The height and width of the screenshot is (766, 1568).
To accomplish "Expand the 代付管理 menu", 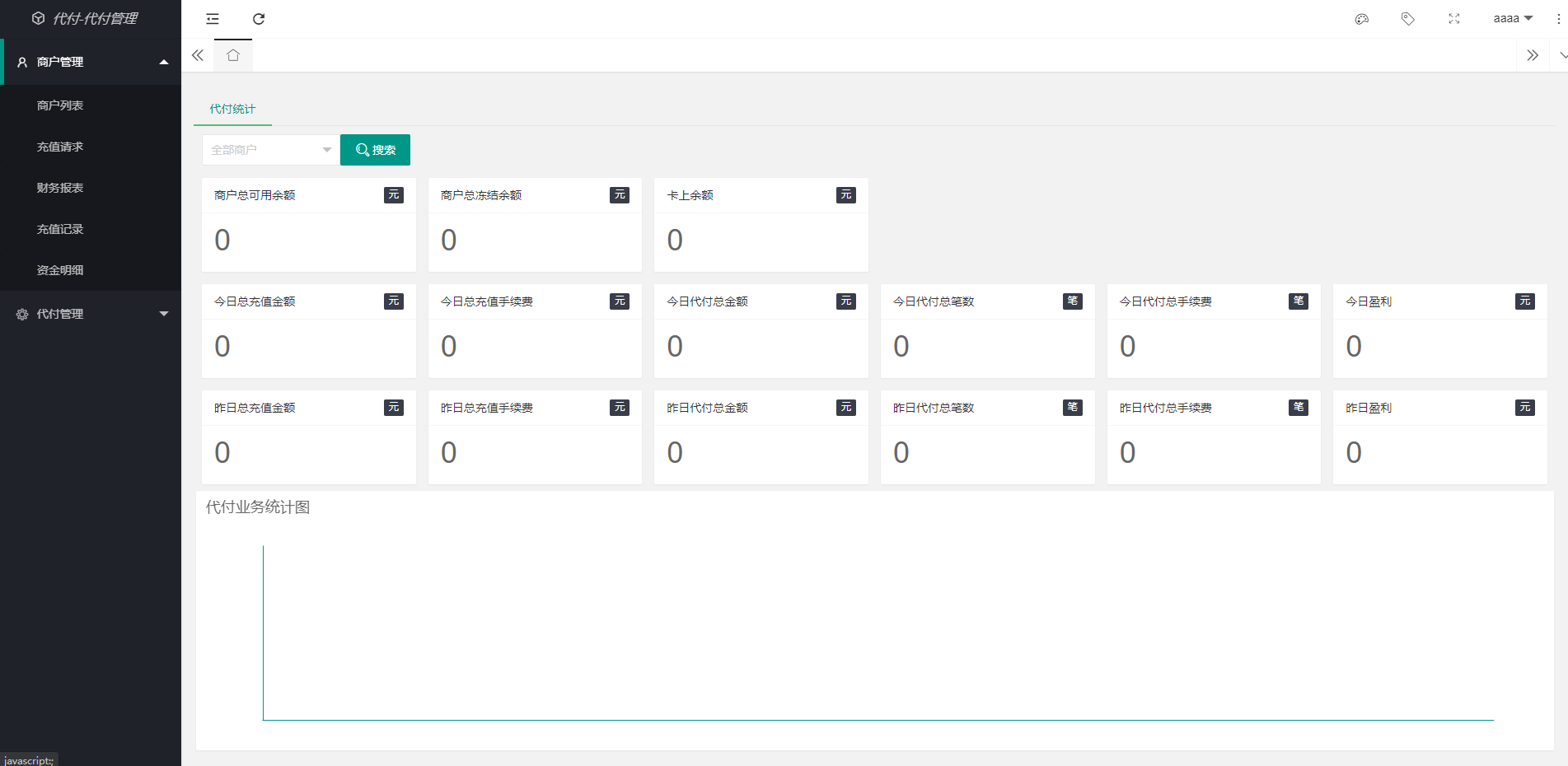I will [x=91, y=314].
